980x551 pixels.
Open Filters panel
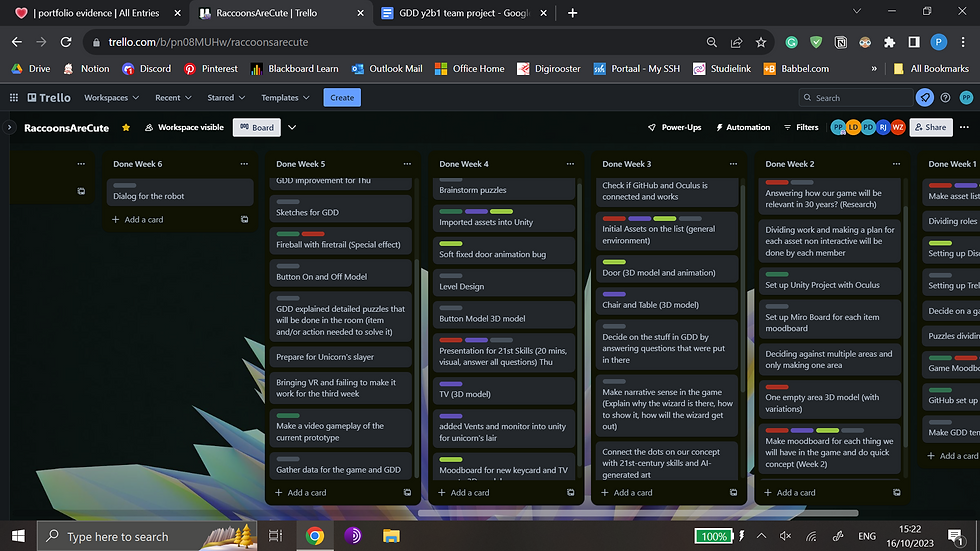[801, 127]
